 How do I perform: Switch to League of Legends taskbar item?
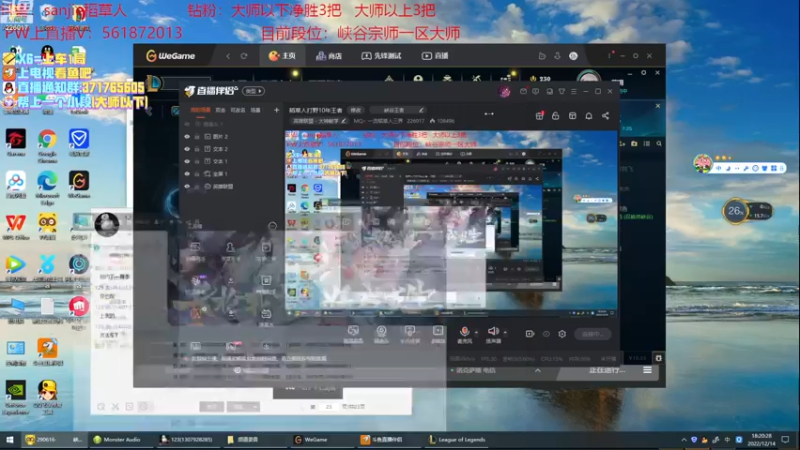coord(457,439)
